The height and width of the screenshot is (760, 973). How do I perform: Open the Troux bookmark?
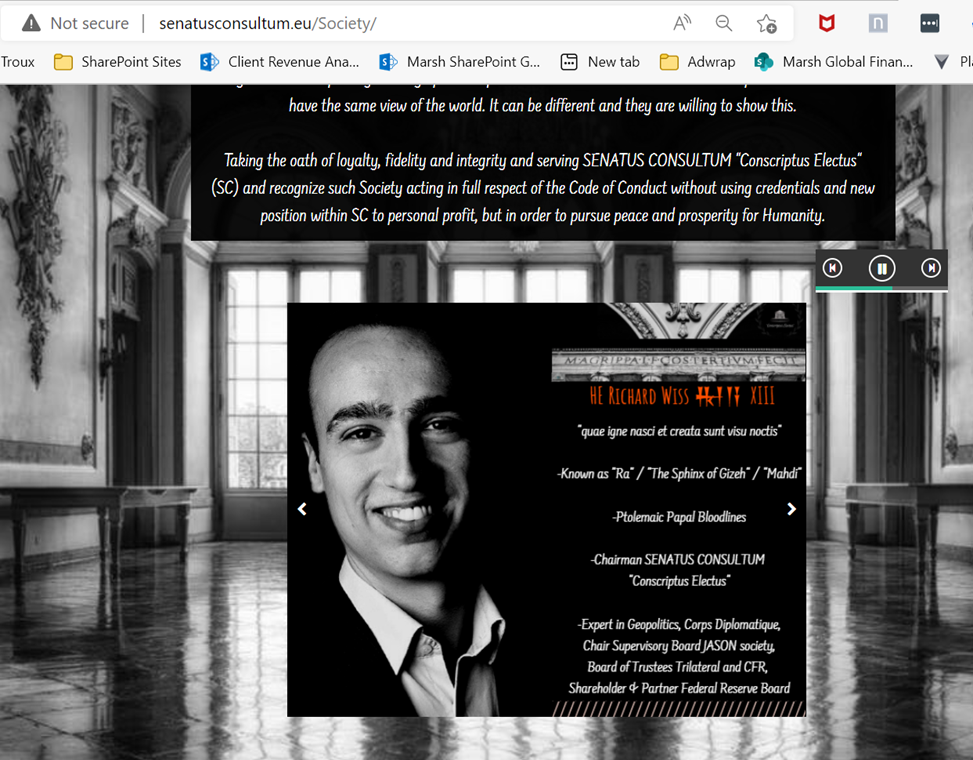17,62
